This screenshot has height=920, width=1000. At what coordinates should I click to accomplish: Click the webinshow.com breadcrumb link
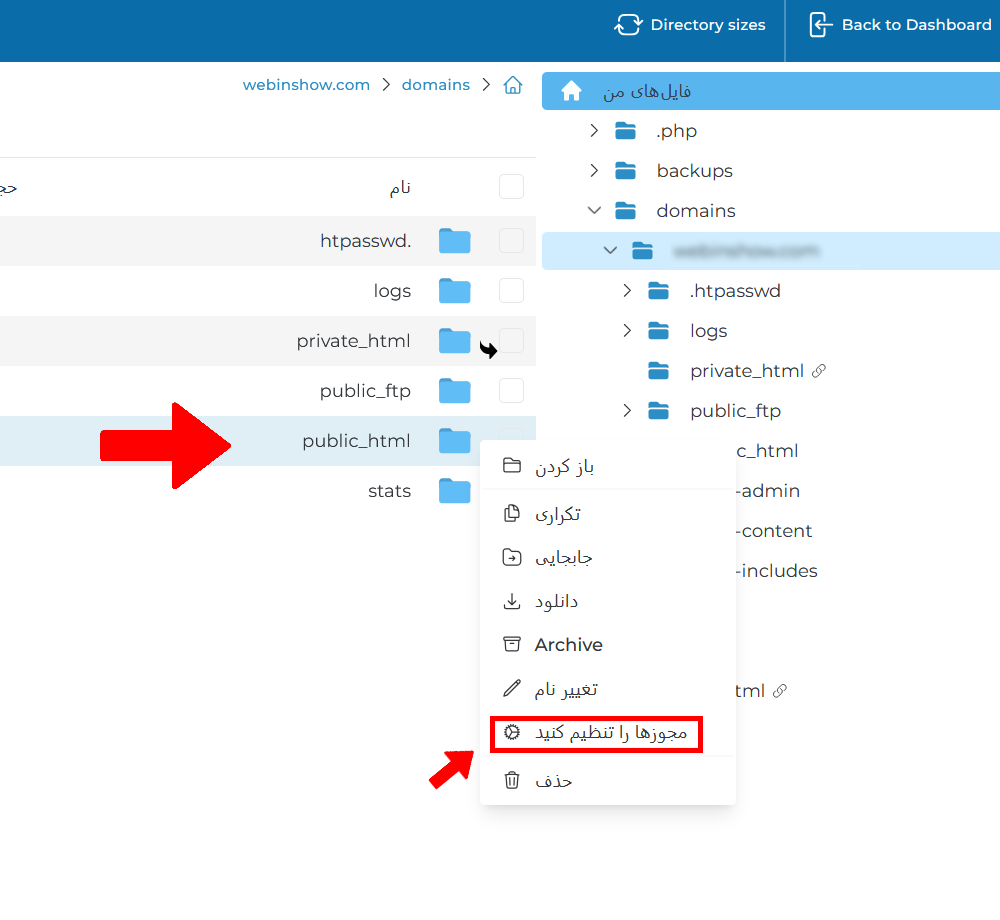click(x=306, y=85)
